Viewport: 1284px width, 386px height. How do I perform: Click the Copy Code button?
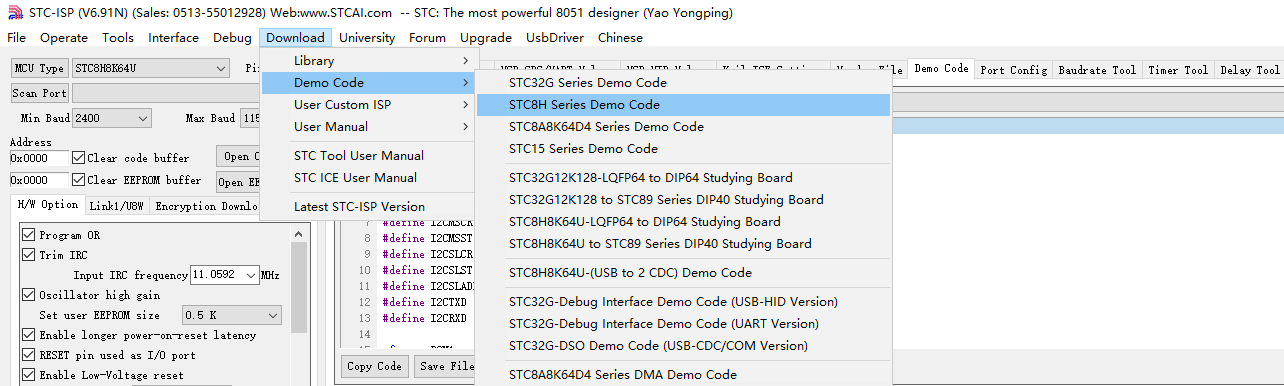[x=375, y=366]
